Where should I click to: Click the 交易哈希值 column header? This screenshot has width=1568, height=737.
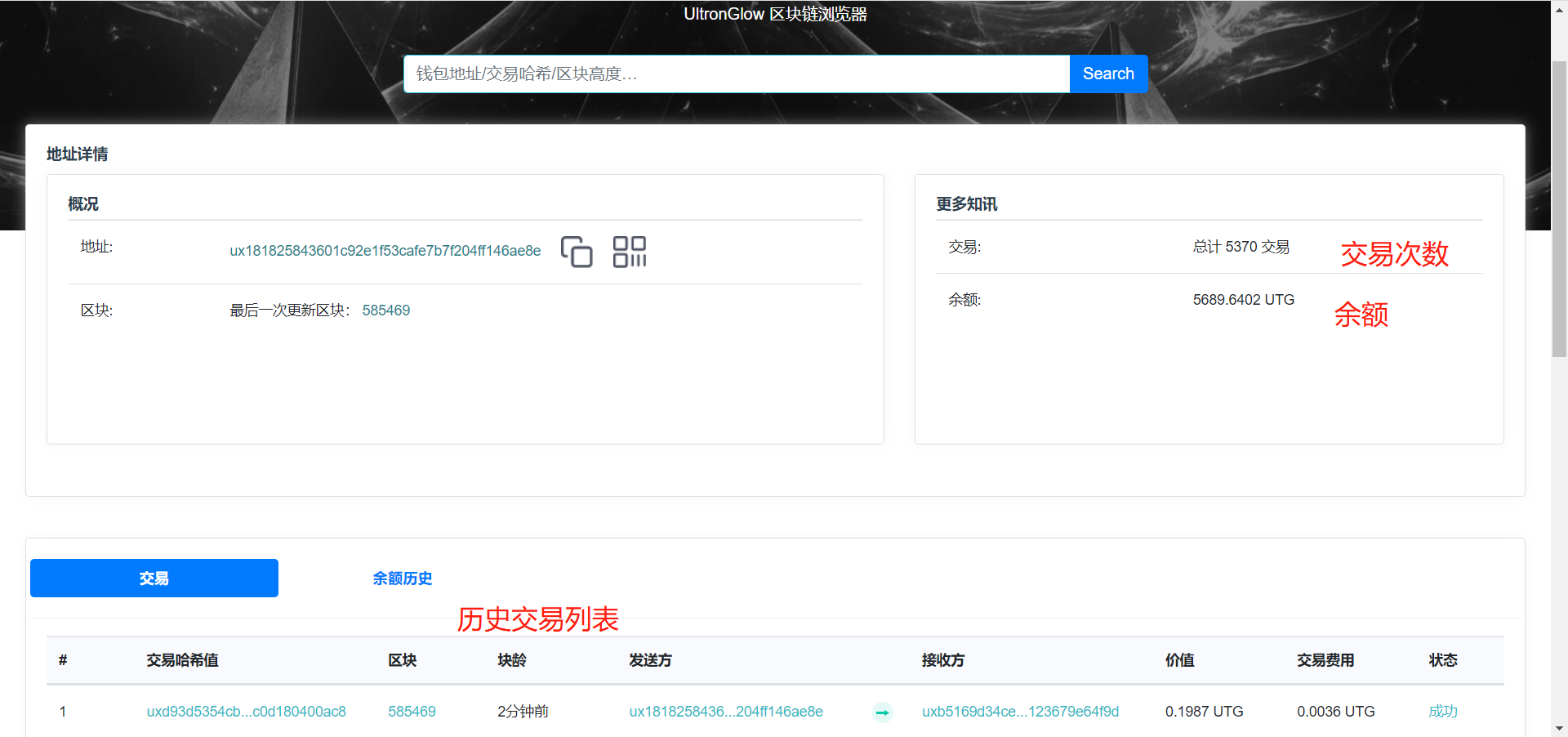coord(182,660)
